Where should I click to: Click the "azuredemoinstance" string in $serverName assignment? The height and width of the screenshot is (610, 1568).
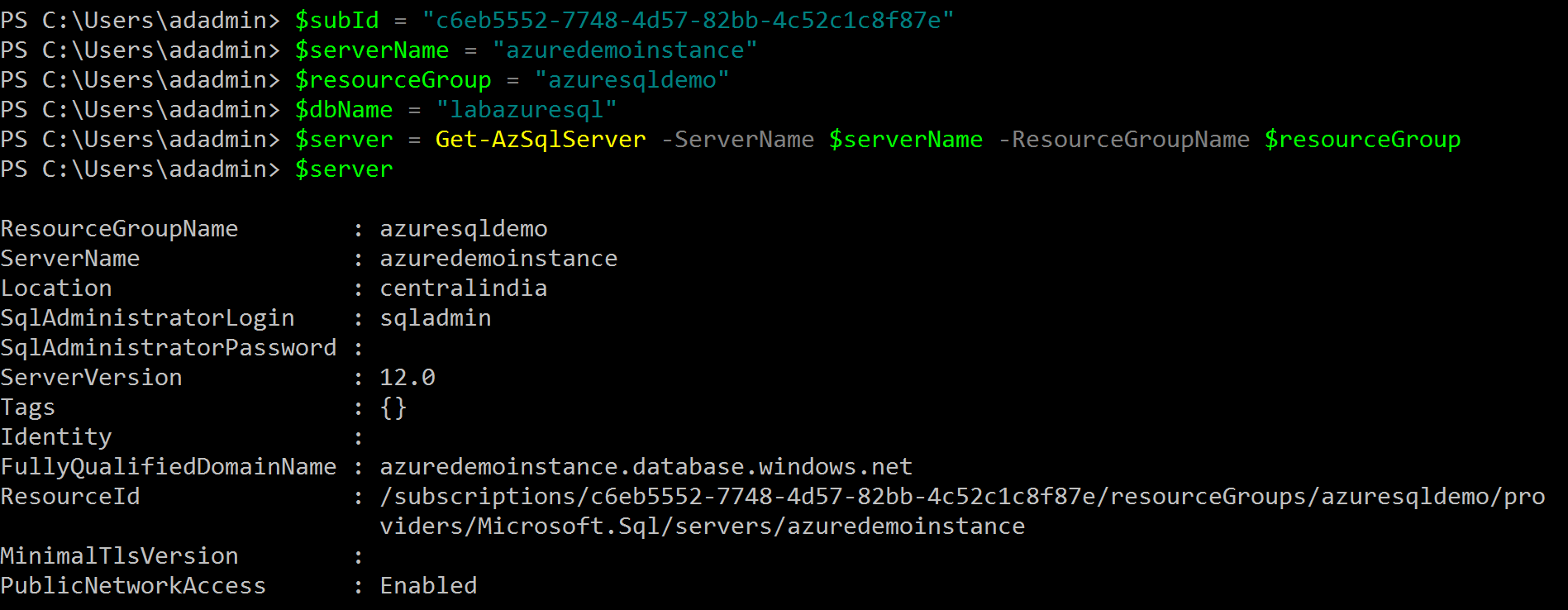[624, 50]
